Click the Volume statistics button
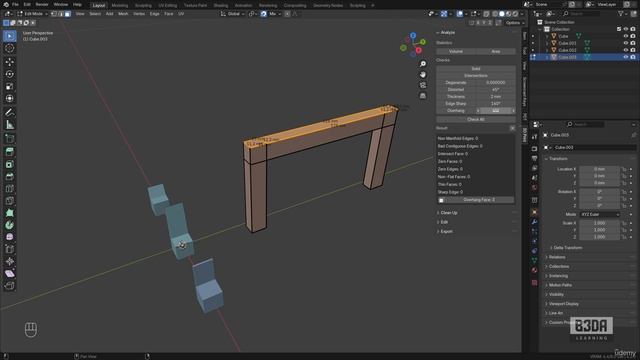 [x=456, y=51]
